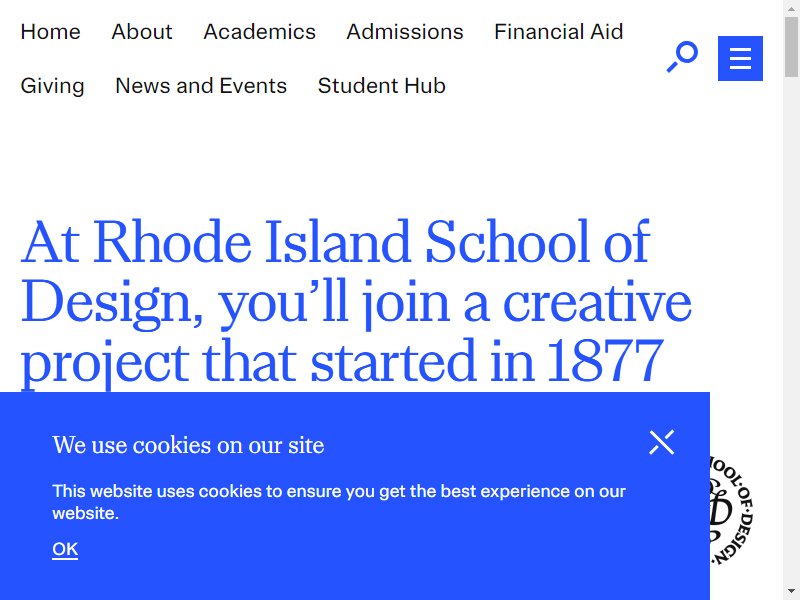The image size is (800, 600).
Task: Click the RISD seal logo
Action: point(731,510)
